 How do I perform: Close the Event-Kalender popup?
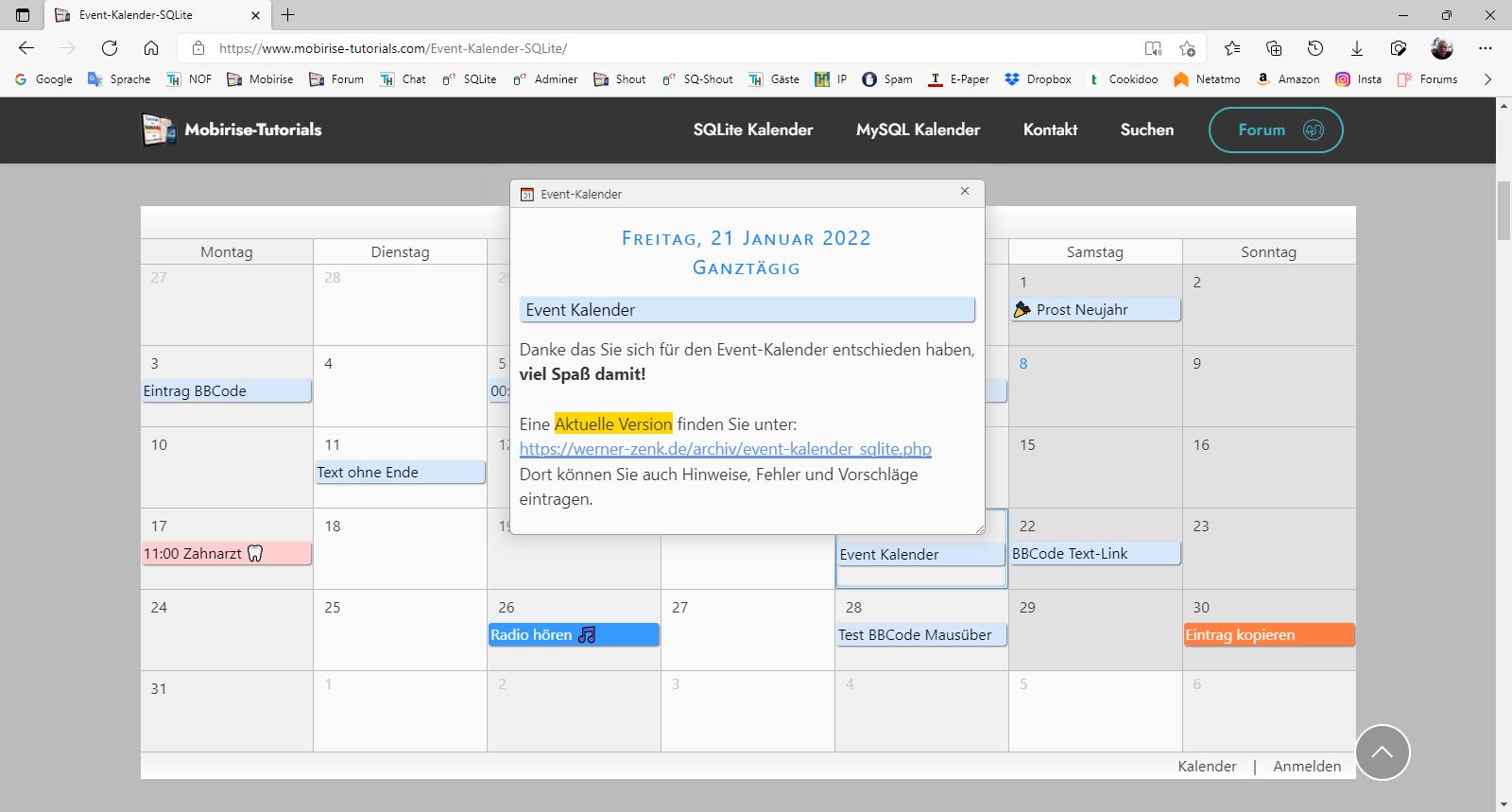tap(965, 191)
